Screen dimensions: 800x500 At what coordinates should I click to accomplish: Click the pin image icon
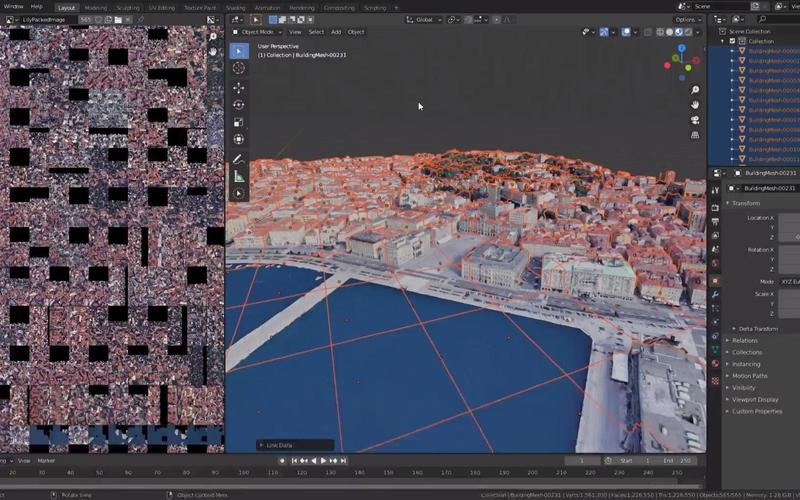click(x=140, y=20)
